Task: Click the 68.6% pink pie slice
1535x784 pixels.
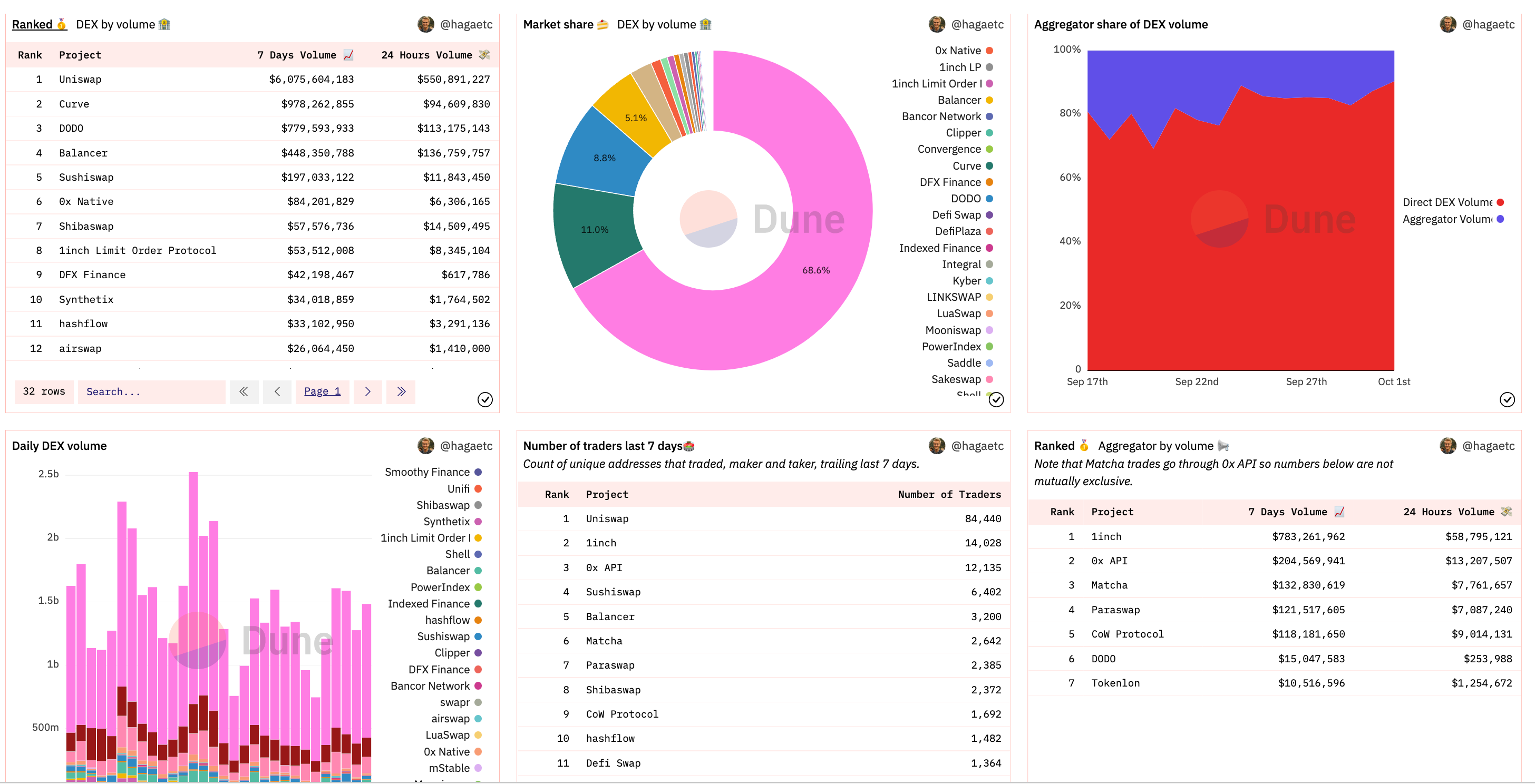Action: tap(817, 270)
